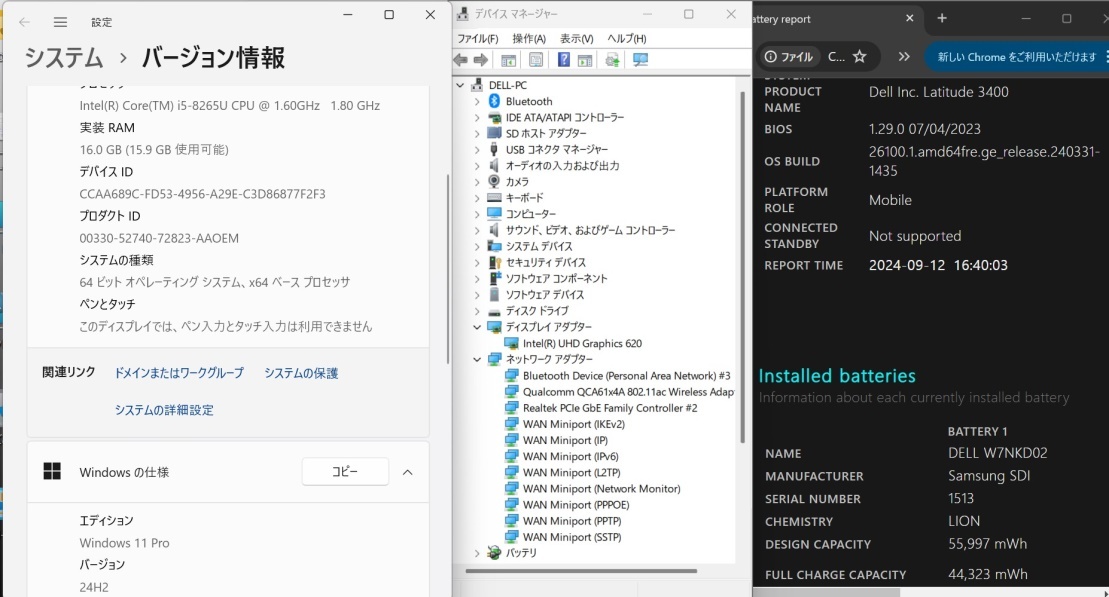This screenshot has height=597, width=1109.
Task: Expand the IDE ATA/ATAPI コントローラー node
Action: tap(477, 117)
